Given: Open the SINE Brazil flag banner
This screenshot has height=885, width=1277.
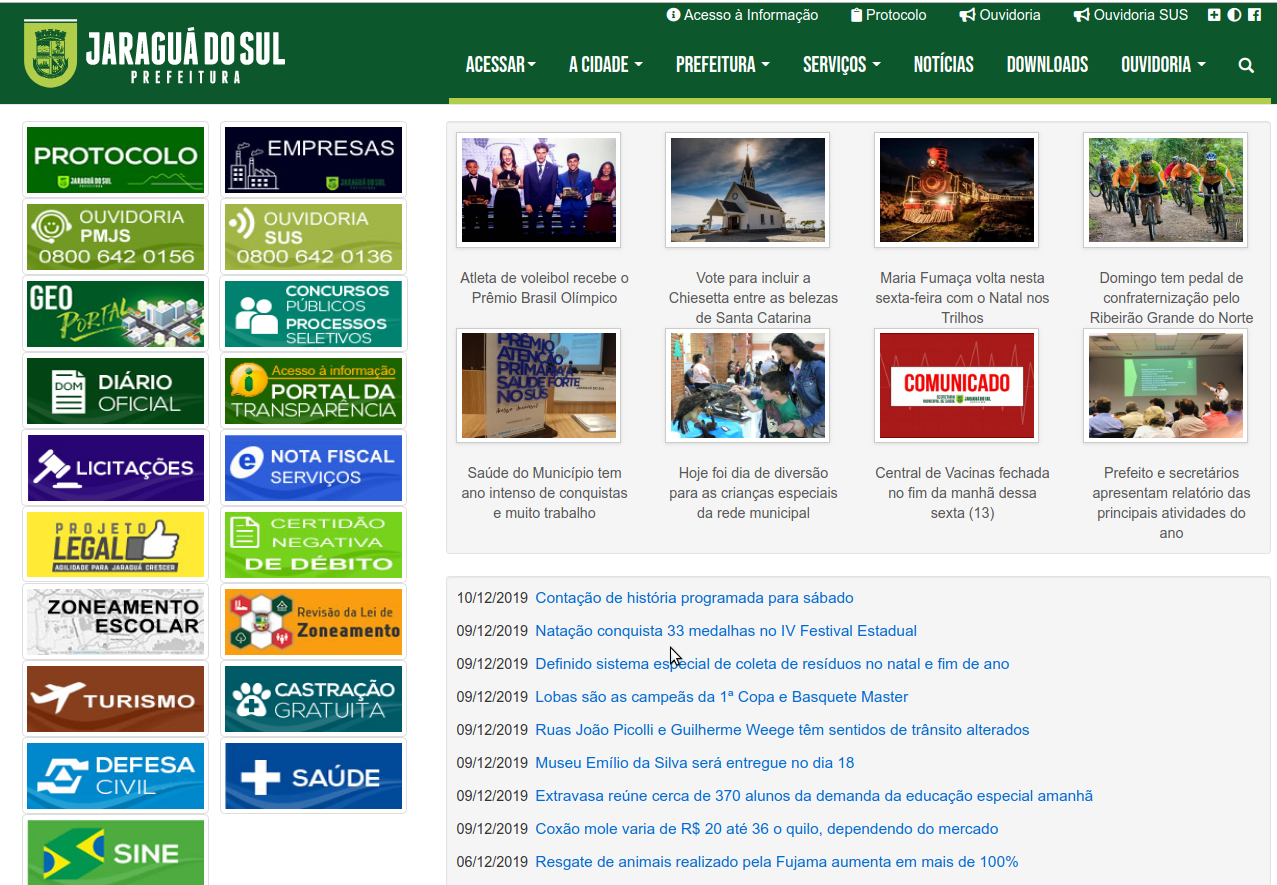Looking at the screenshot, I should [x=115, y=852].
